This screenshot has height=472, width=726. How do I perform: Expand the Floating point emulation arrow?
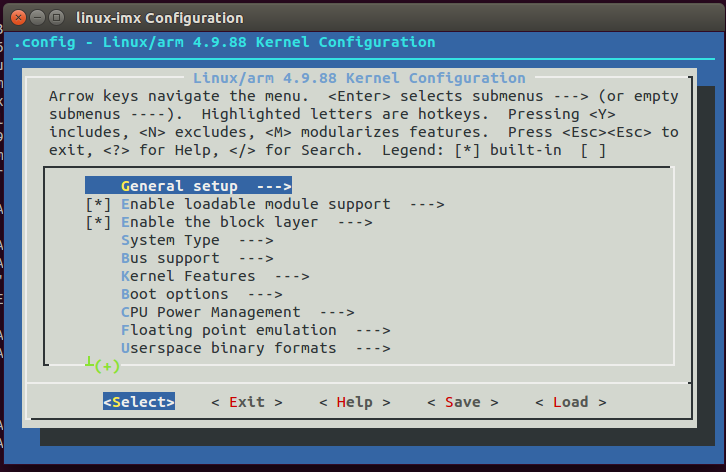click(x=372, y=330)
